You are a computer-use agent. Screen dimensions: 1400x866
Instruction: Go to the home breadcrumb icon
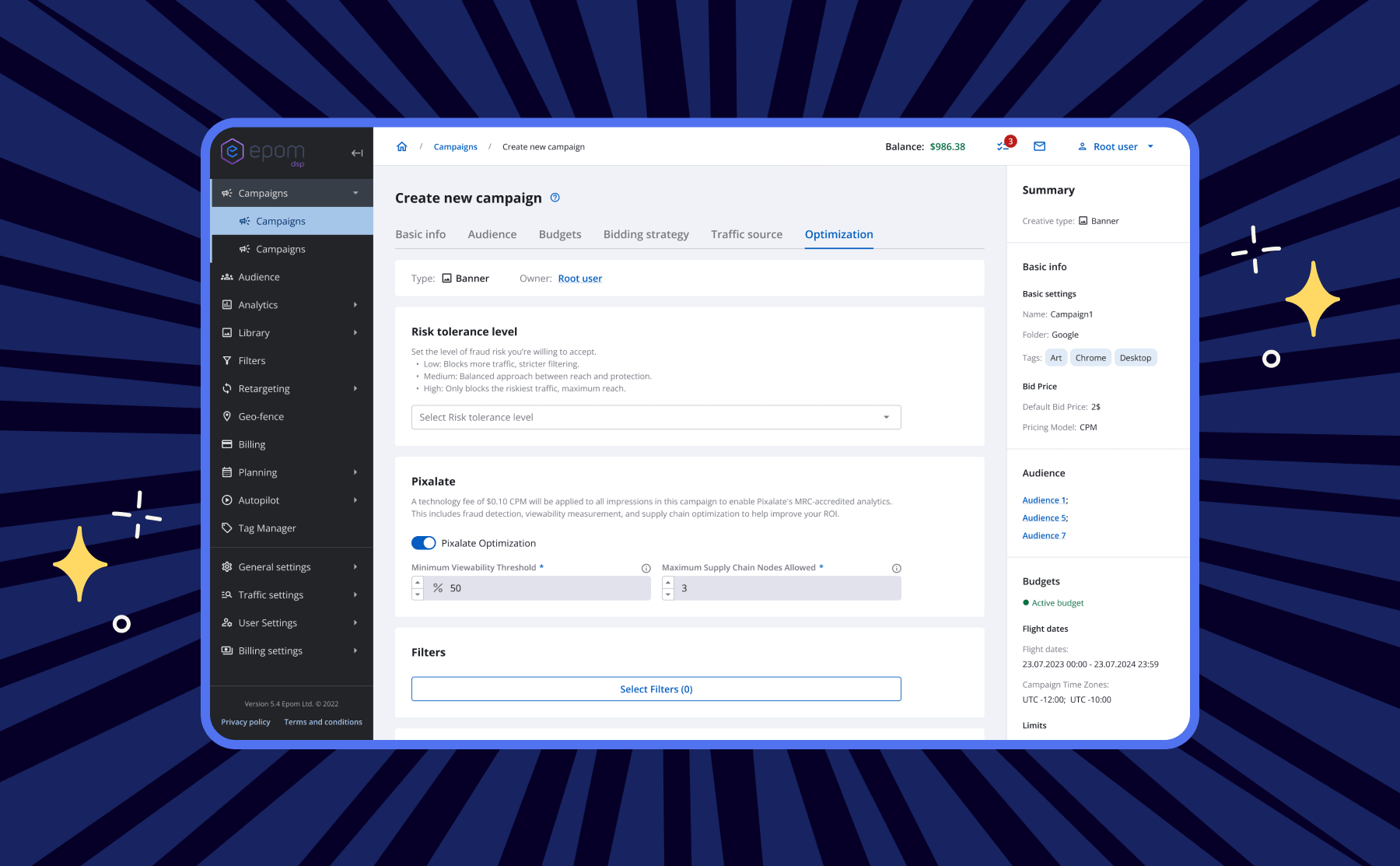tap(402, 146)
